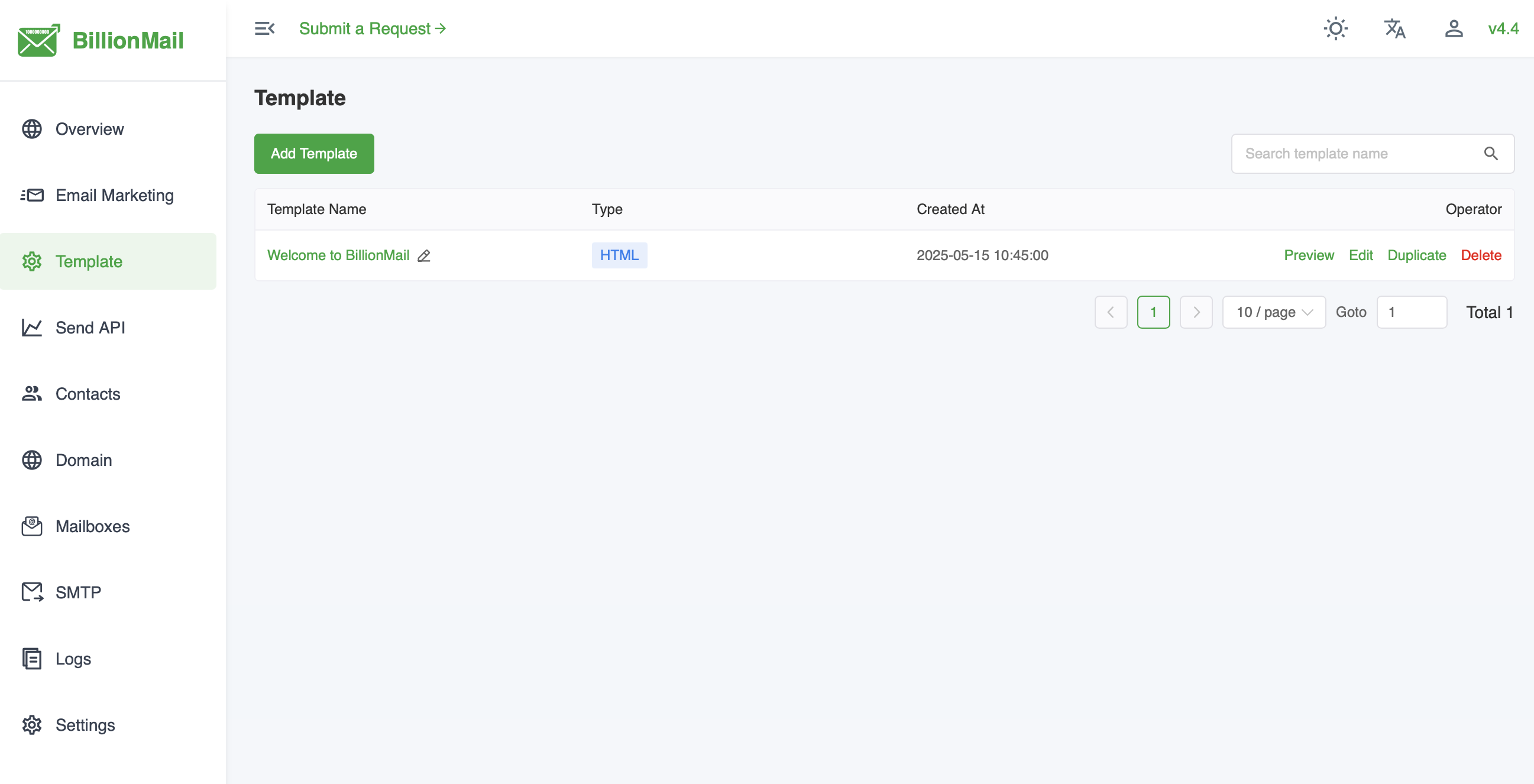Open the Contacts section
Viewport: 1534px width, 784px height.
tap(88, 394)
